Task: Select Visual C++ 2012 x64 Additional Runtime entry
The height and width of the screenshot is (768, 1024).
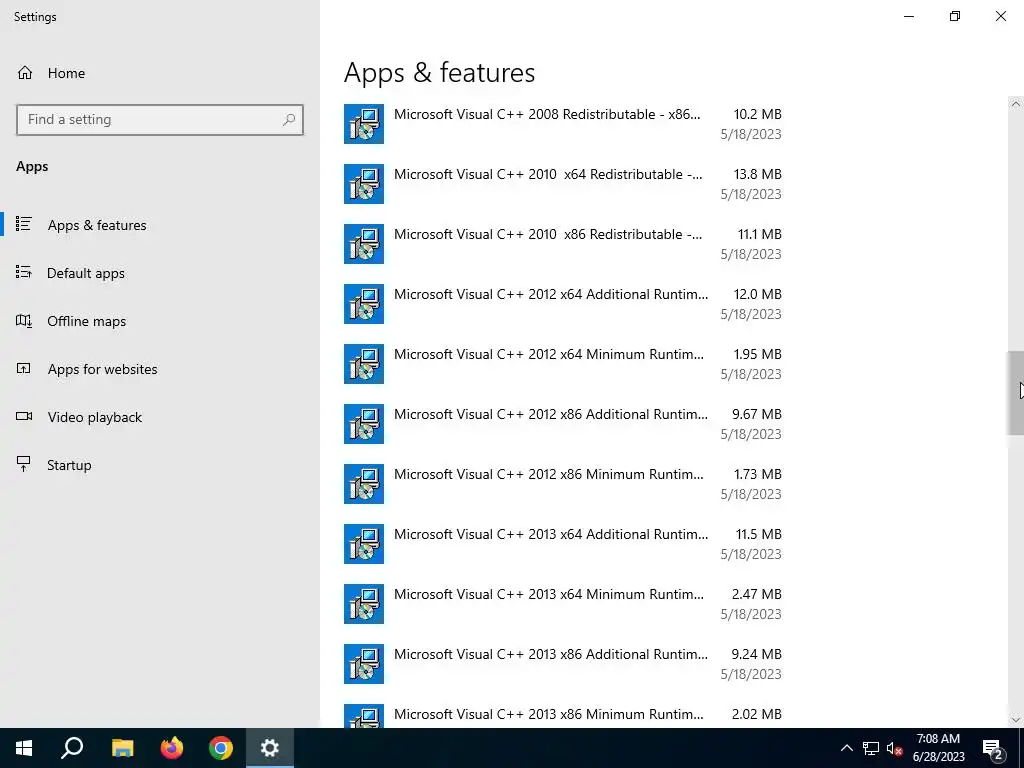Action: (x=563, y=304)
